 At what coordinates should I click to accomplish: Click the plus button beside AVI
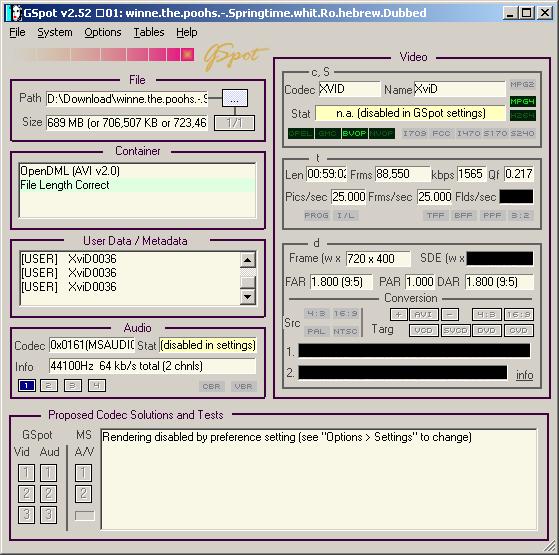coord(399,314)
